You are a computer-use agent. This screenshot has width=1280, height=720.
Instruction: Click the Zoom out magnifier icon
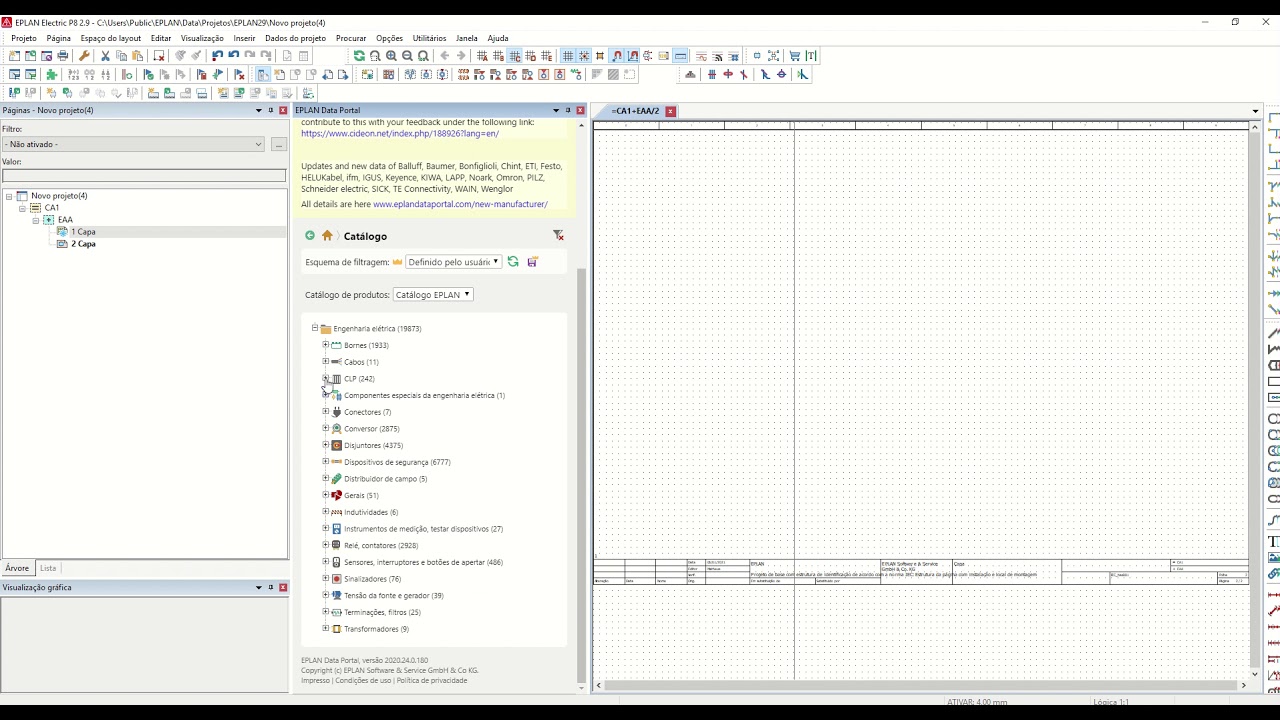(x=407, y=56)
